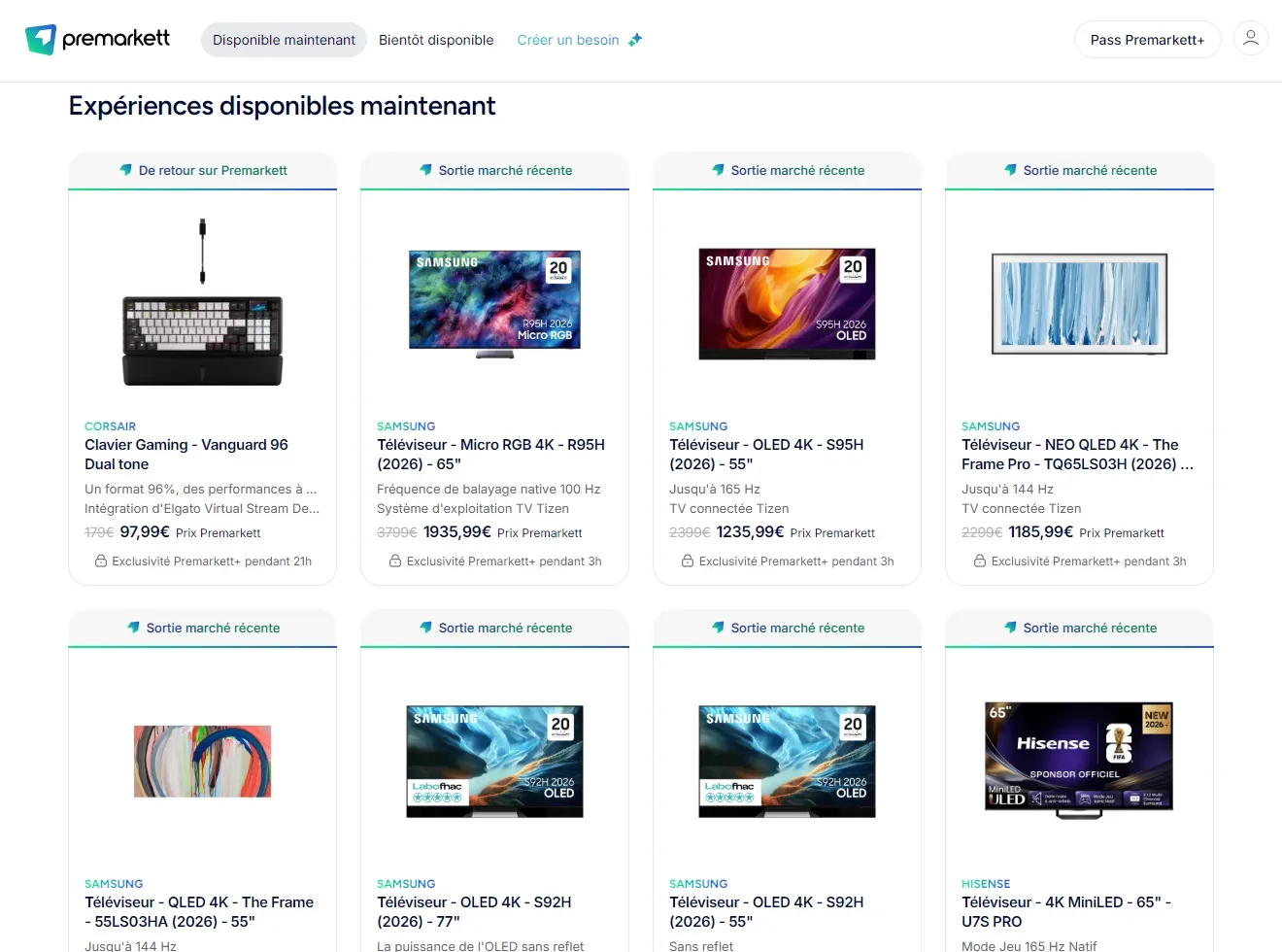Switch to Bientôt disponible tab

(x=436, y=40)
